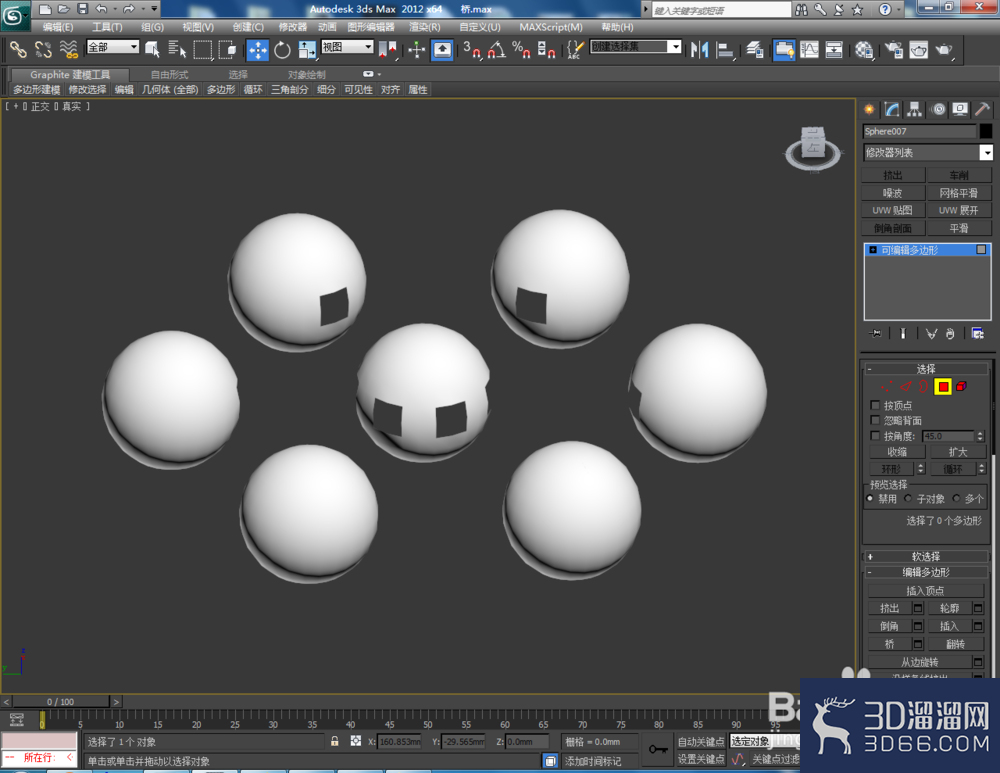Toggle absolute transform type-in mode icon
Viewport: 1000px width, 773px height.
coord(356,741)
